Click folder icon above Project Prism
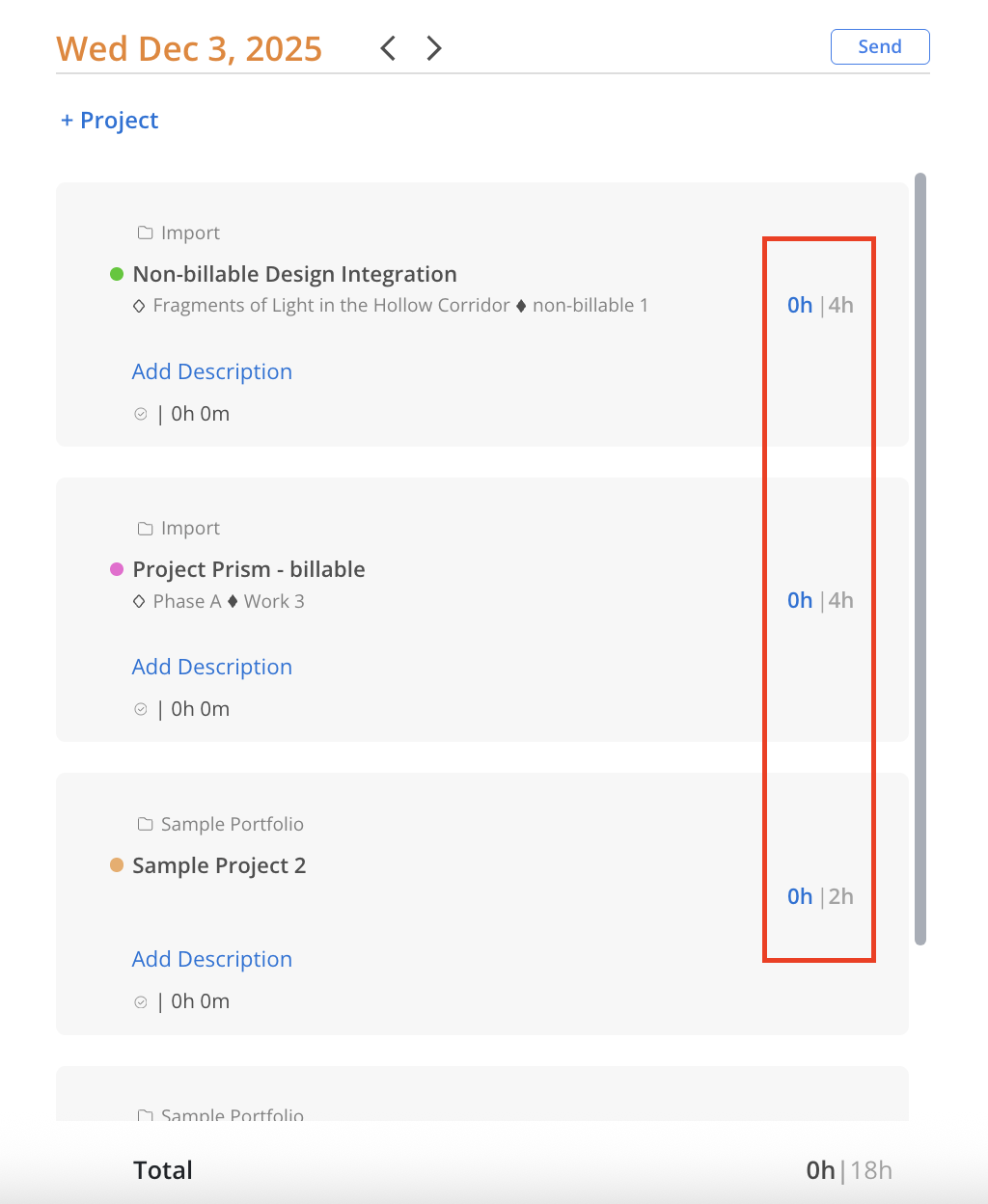 pos(145,529)
